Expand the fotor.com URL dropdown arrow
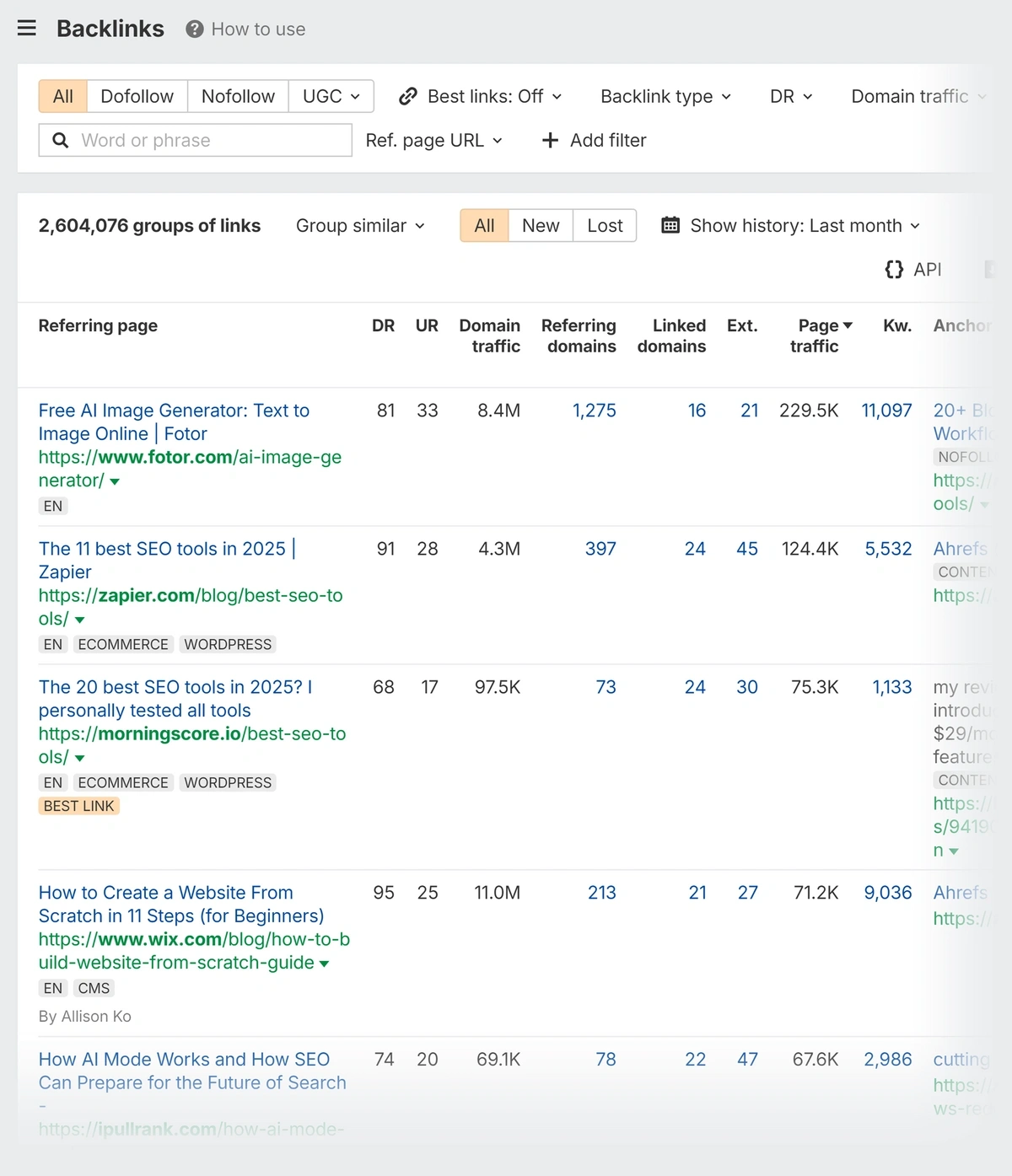 point(115,481)
